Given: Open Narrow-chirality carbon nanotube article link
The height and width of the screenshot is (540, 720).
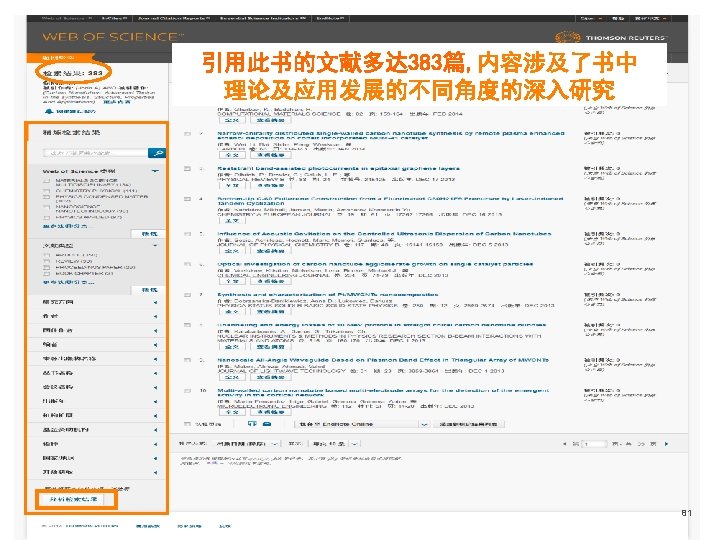Looking at the screenshot, I should pos(391,135).
